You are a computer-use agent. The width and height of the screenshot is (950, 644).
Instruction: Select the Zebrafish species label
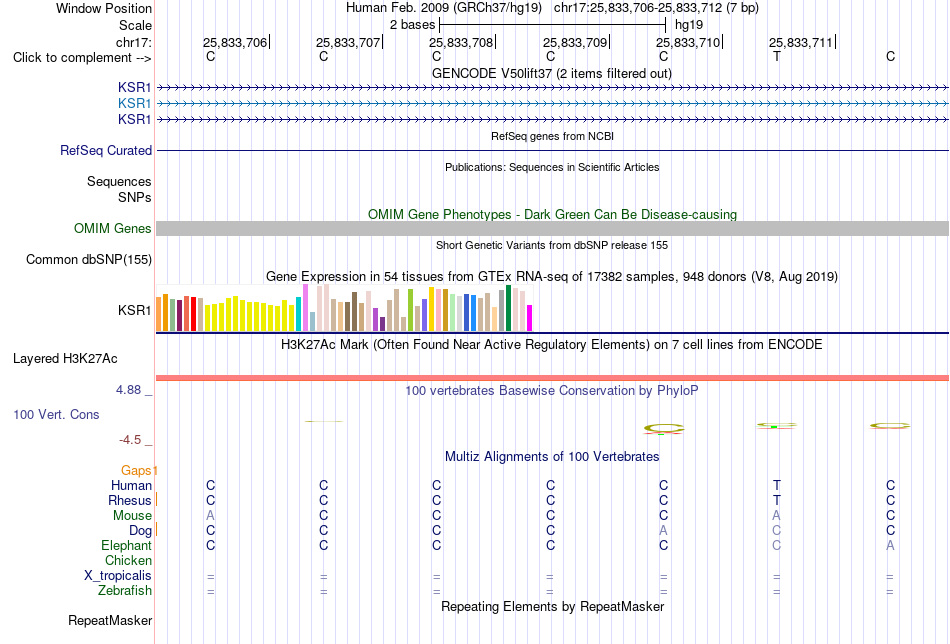[x=125, y=590]
